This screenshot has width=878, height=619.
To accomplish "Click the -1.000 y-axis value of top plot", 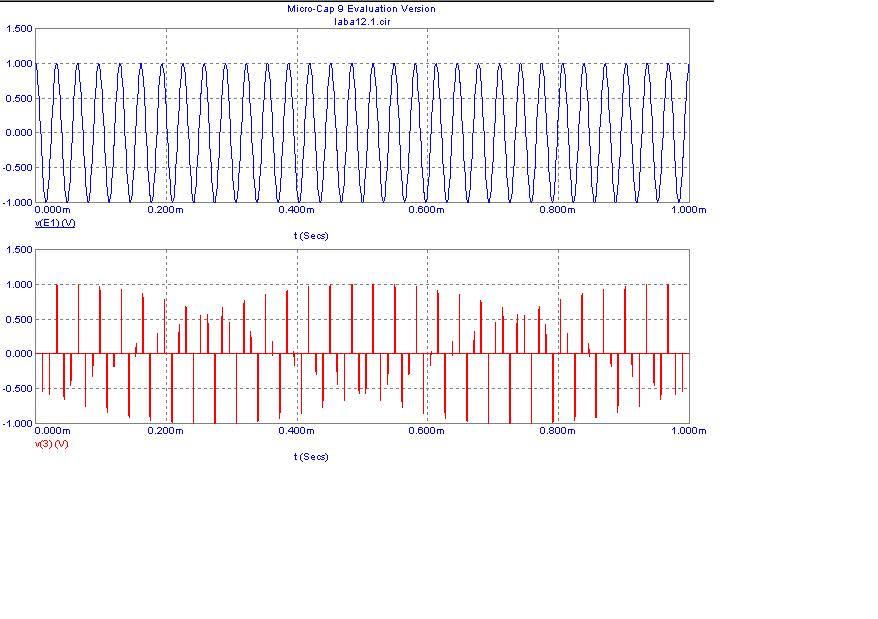I will click(x=17, y=203).
